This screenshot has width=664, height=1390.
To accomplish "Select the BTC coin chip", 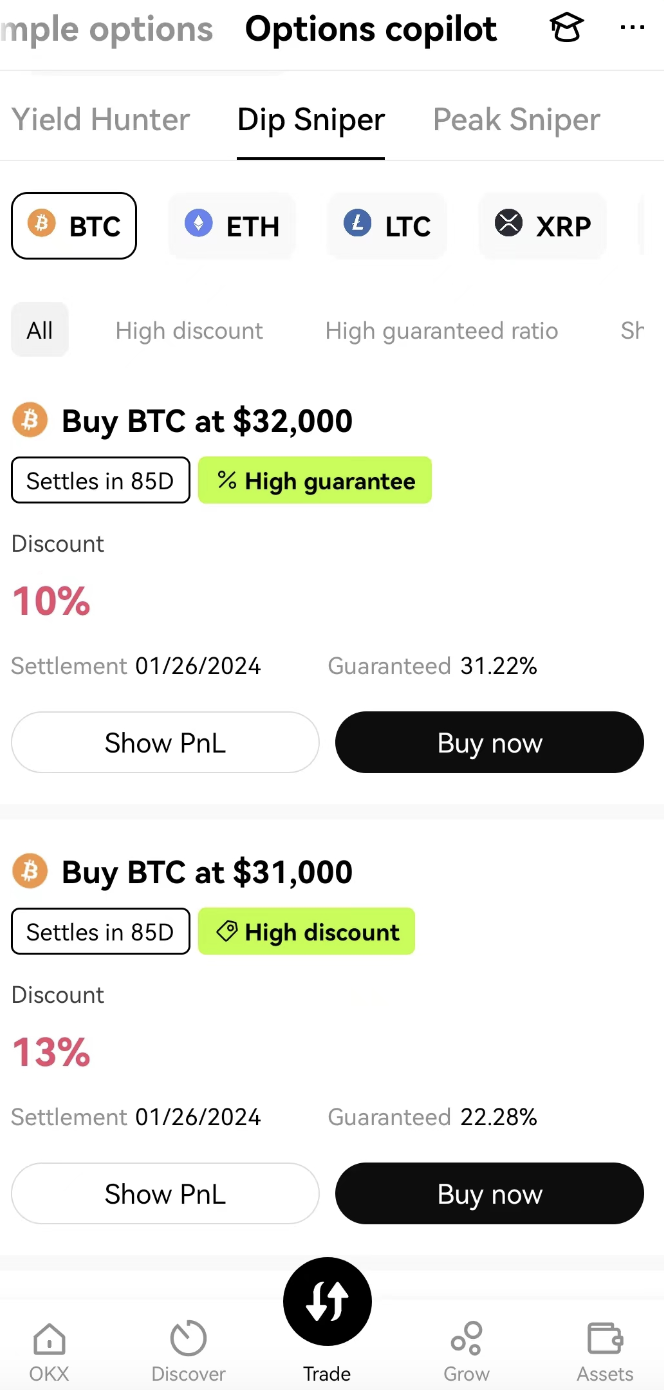I will coord(74,226).
